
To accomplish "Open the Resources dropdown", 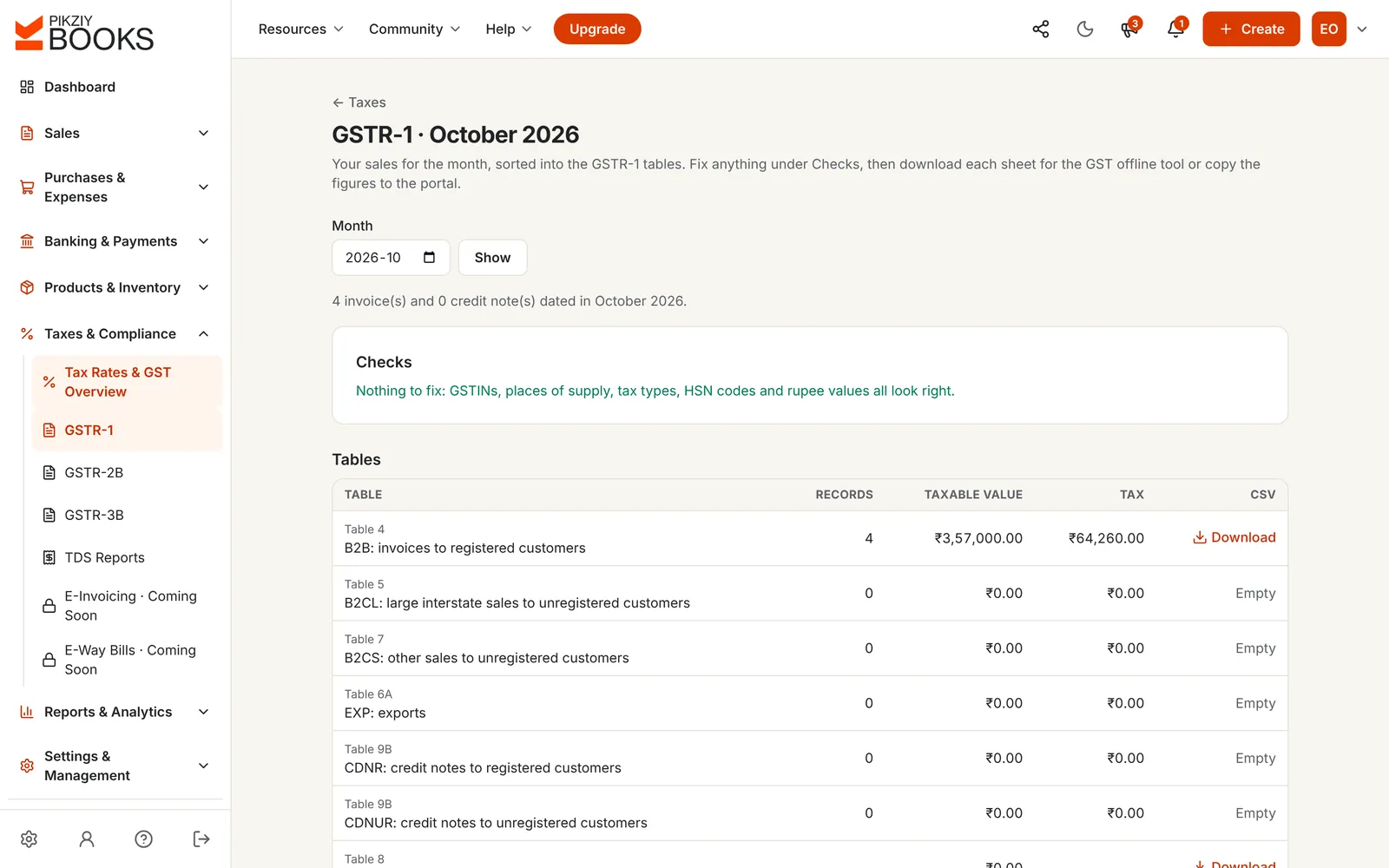I will [x=301, y=29].
